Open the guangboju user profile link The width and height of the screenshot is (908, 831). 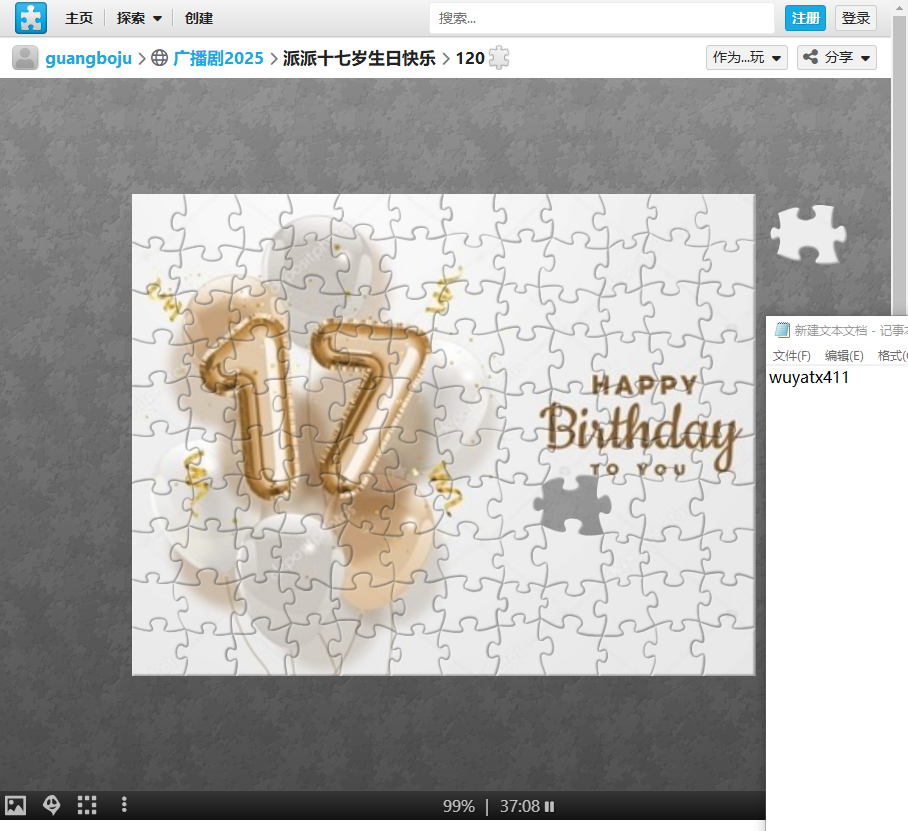[88, 58]
